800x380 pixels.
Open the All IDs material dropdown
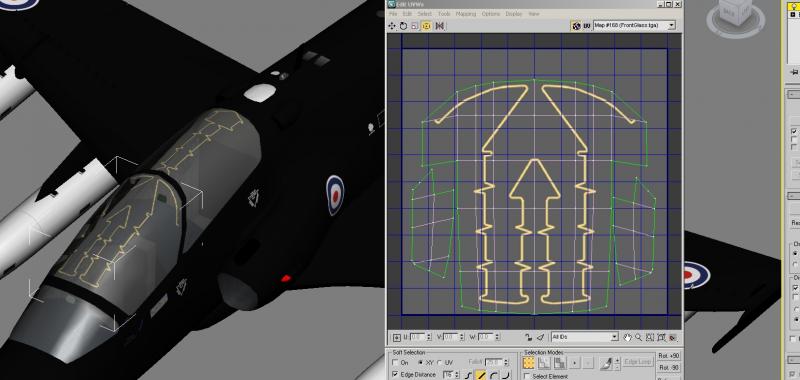(x=585, y=337)
